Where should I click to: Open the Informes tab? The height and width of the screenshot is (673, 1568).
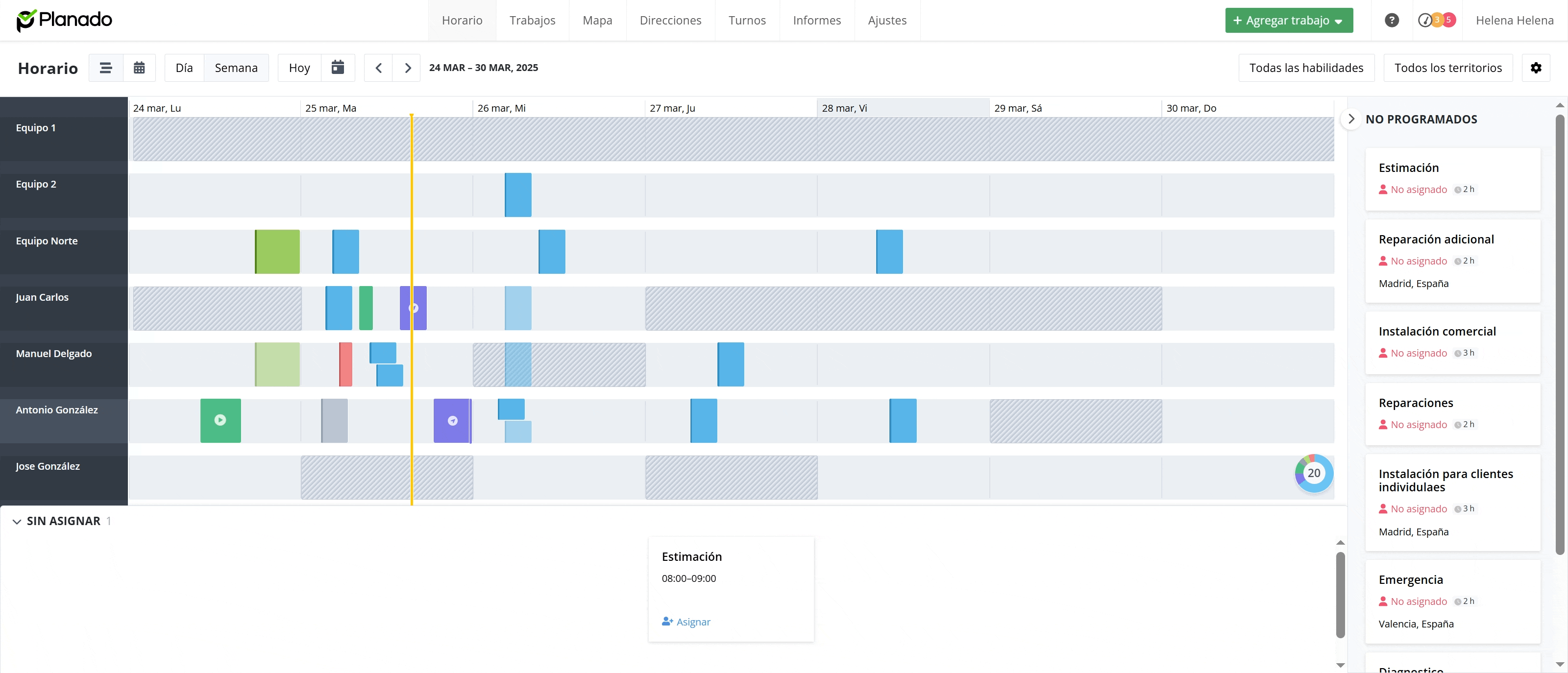[816, 20]
